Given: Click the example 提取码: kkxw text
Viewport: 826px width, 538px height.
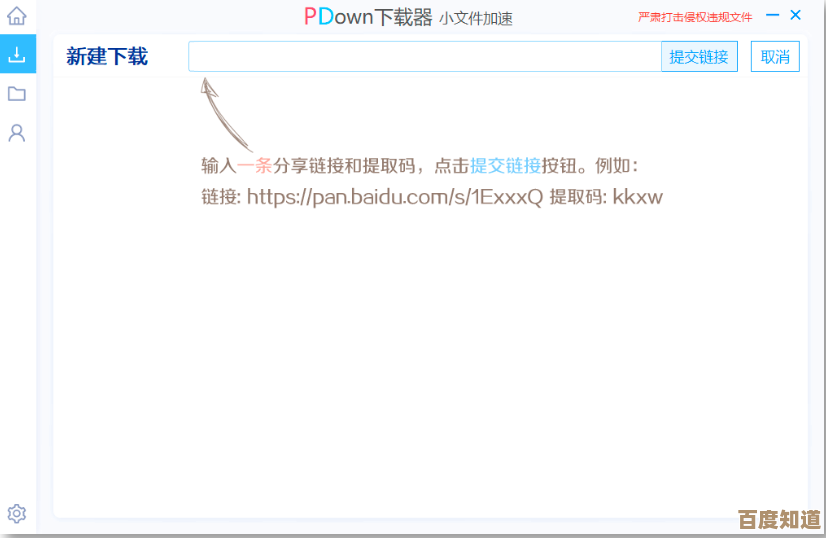Looking at the screenshot, I should point(606,197).
